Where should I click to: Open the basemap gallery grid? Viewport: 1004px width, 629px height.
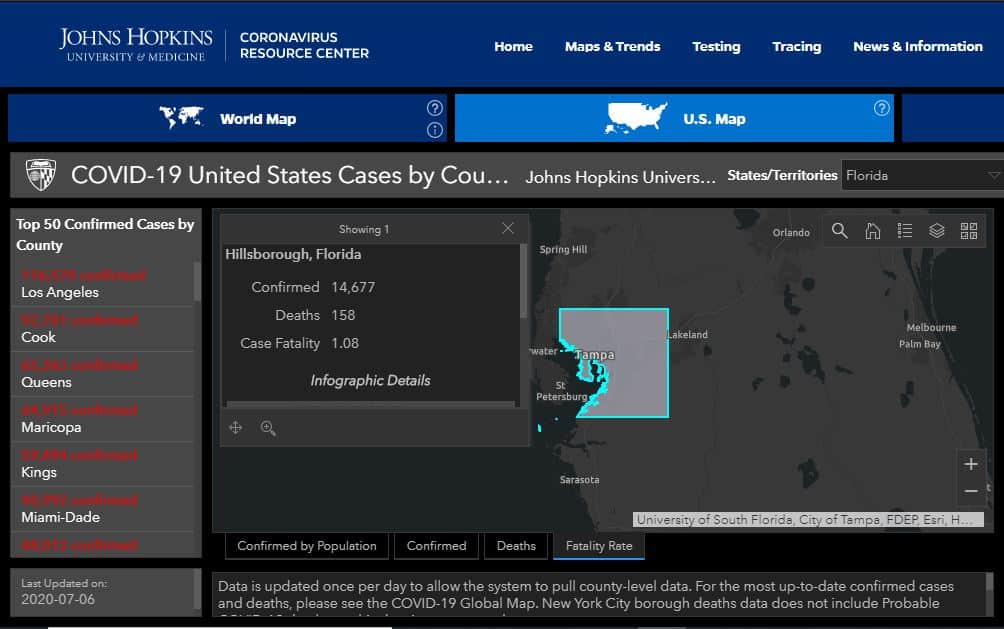click(x=969, y=231)
